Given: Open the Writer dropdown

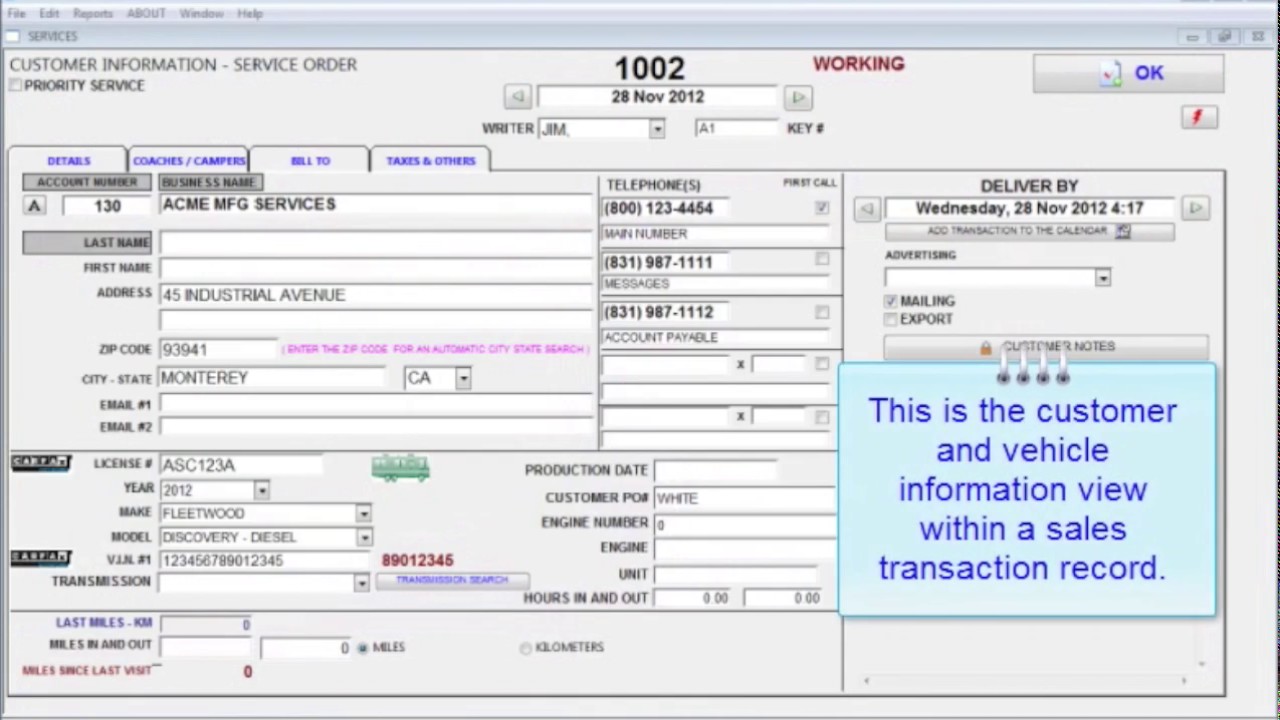Looking at the screenshot, I should 657,129.
